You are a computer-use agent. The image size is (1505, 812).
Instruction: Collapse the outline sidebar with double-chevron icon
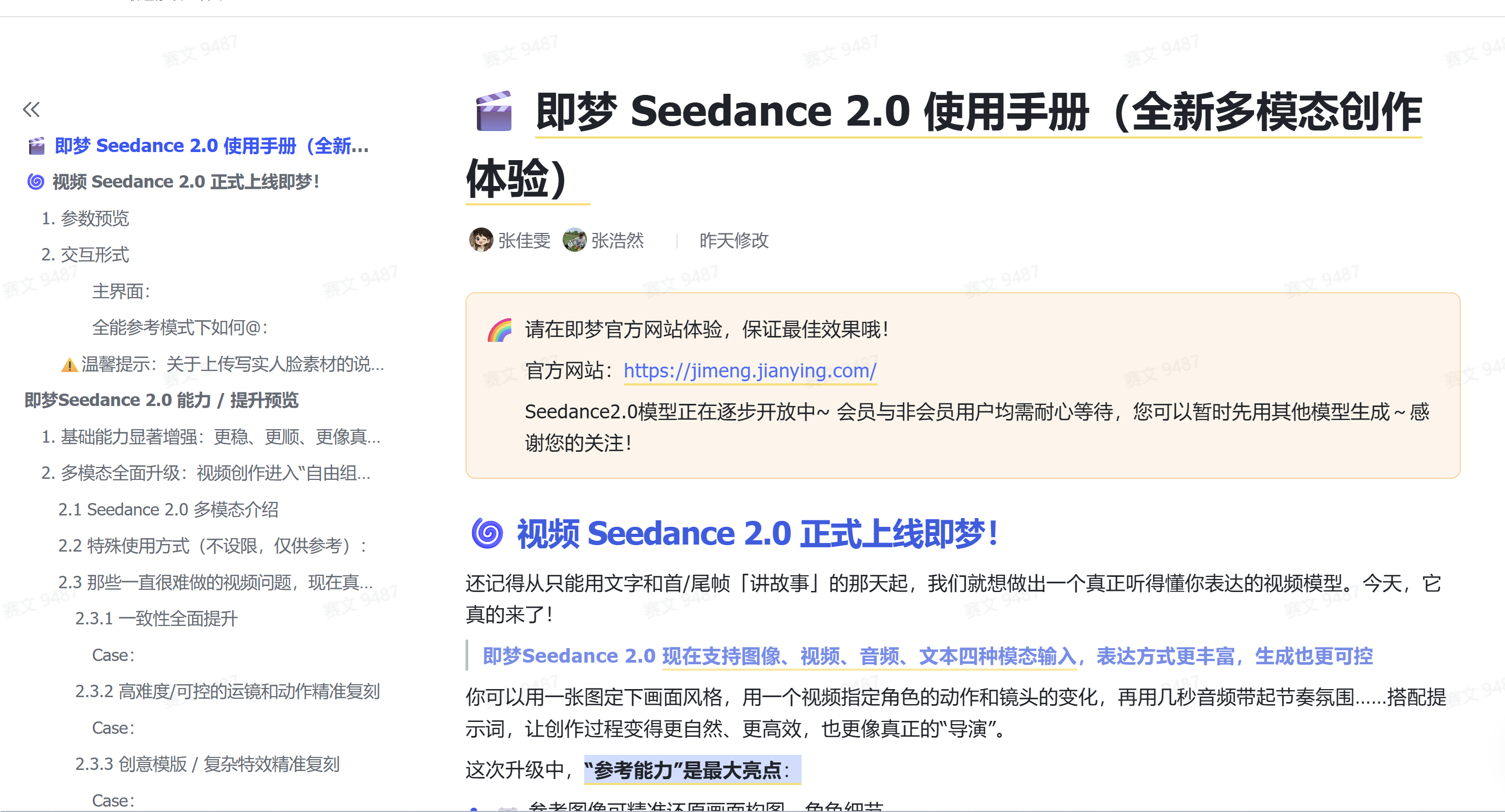point(31,109)
